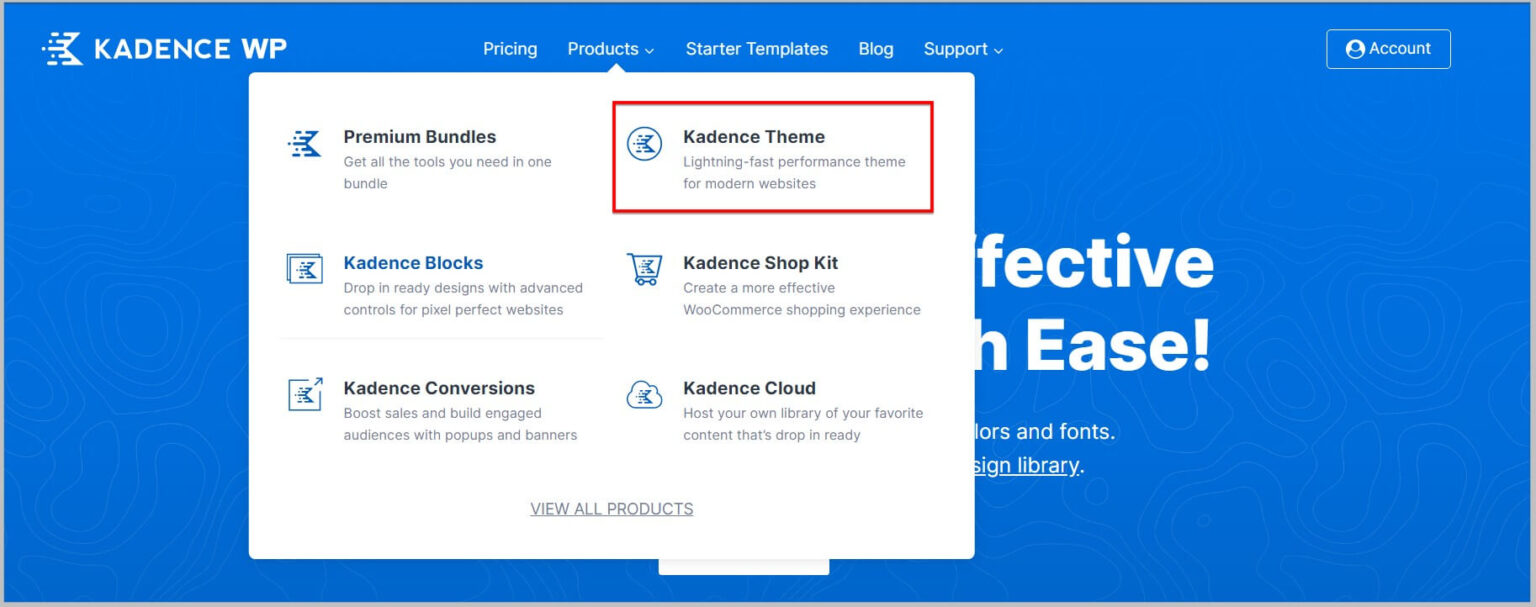Select the Kadence Blocks icon

pyautogui.click(x=303, y=268)
